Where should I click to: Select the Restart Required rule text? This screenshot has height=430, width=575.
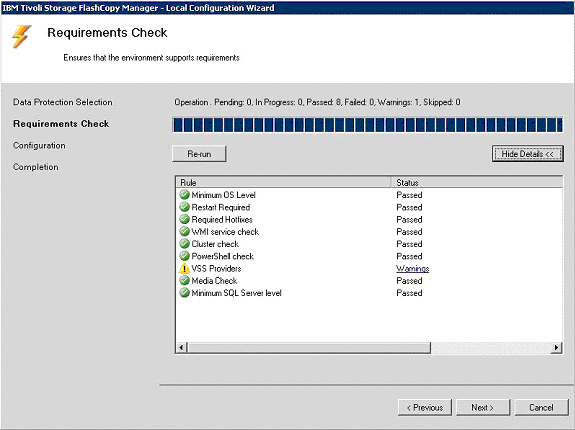pyautogui.click(x=221, y=207)
